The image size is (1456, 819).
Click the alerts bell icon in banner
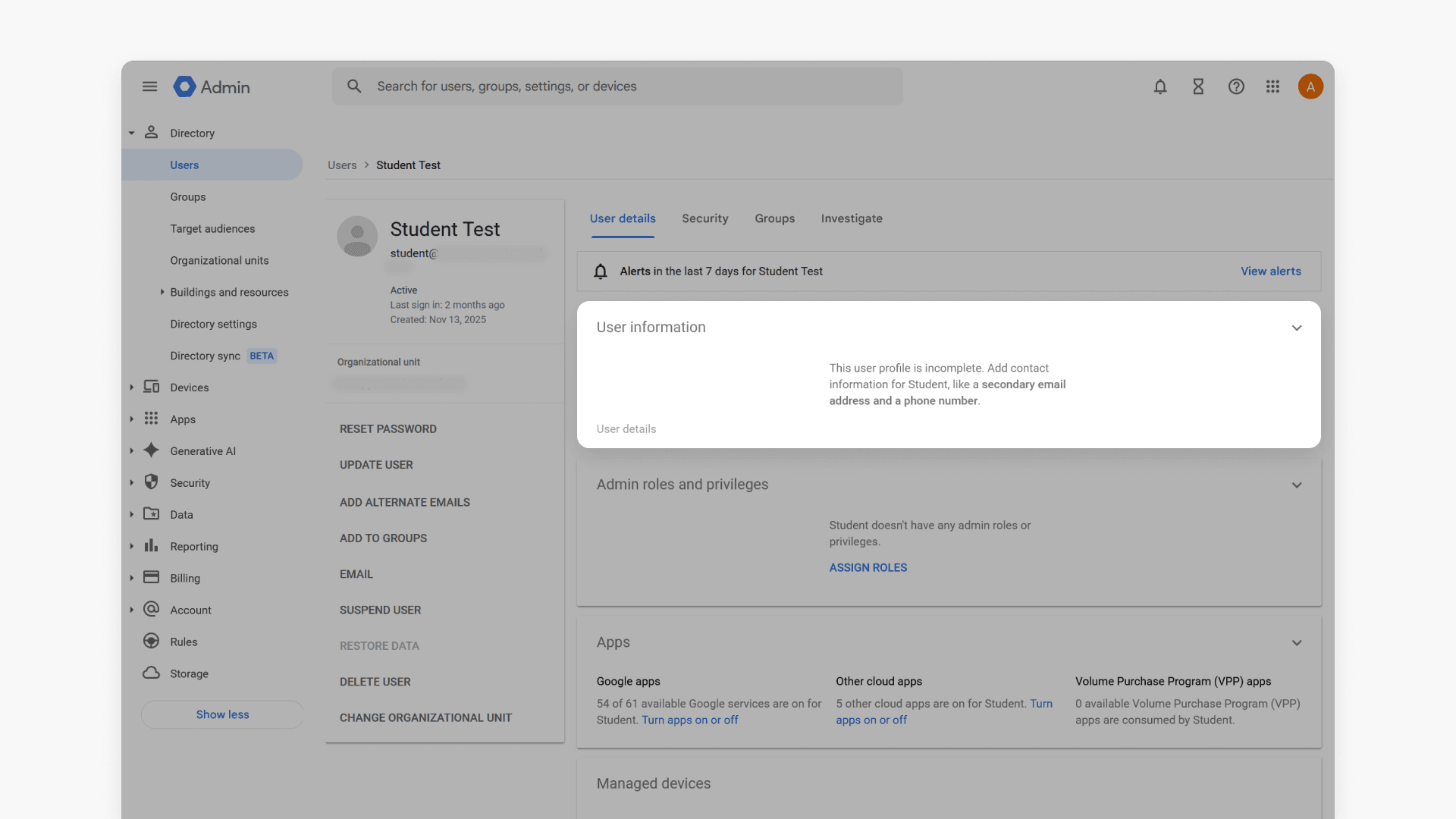pos(601,271)
